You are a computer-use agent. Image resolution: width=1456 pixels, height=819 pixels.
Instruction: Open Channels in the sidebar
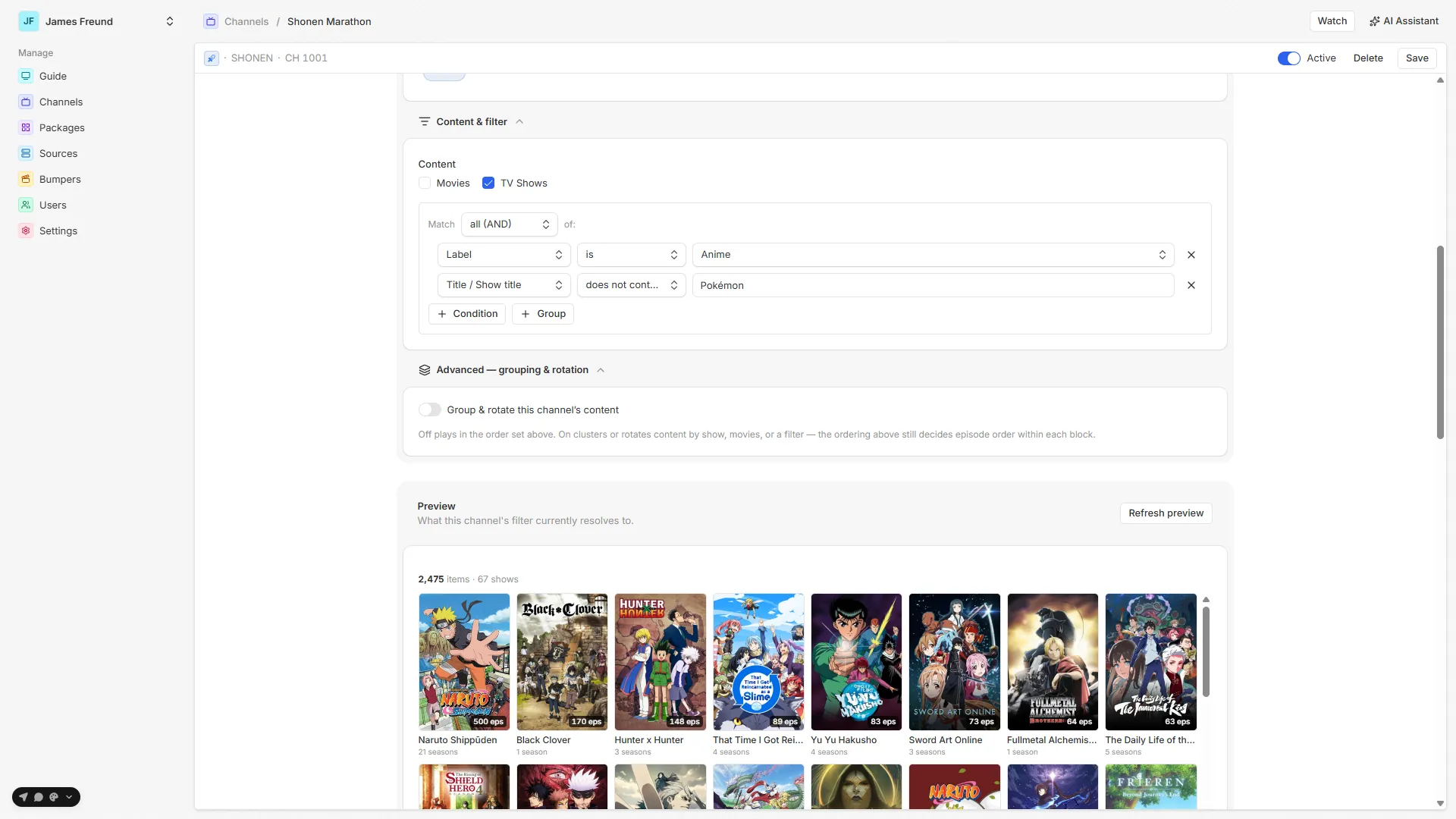(x=61, y=102)
